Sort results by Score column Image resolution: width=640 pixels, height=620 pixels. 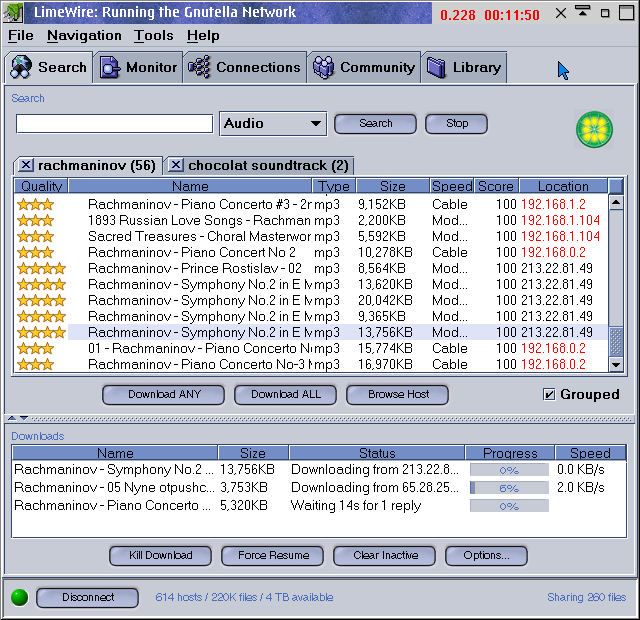click(496, 186)
